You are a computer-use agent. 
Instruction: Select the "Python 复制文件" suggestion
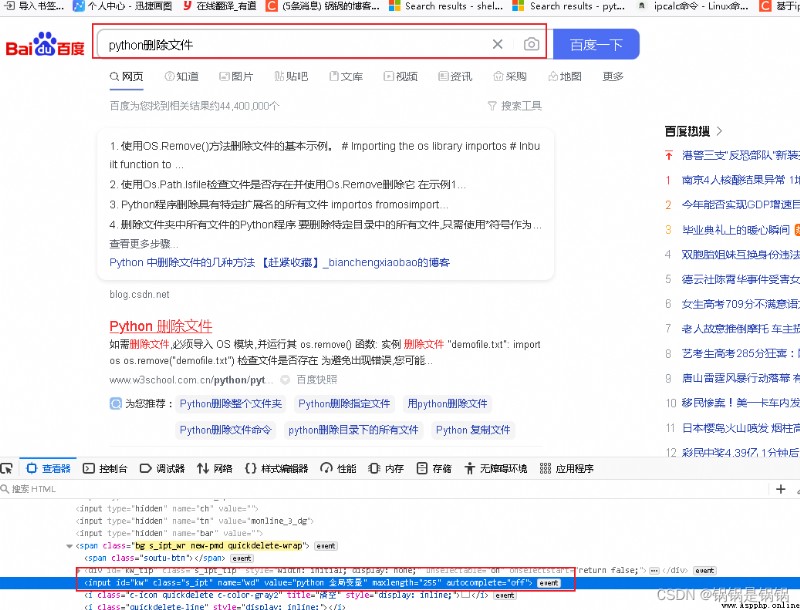[x=473, y=430]
